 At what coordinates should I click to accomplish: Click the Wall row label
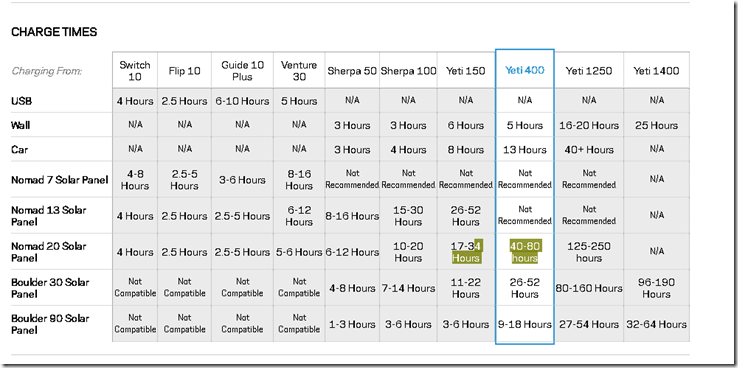[21, 125]
